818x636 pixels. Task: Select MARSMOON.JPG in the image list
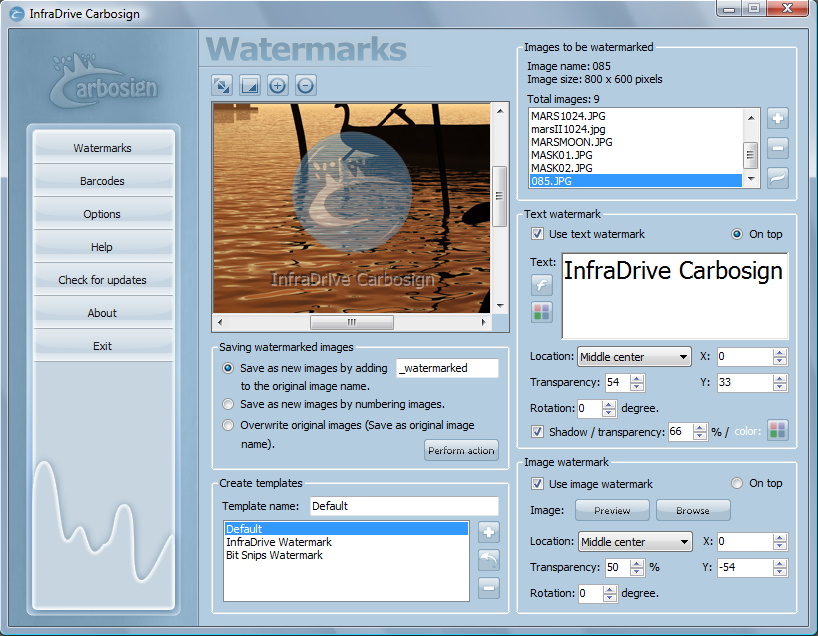click(x=635, y=142)
